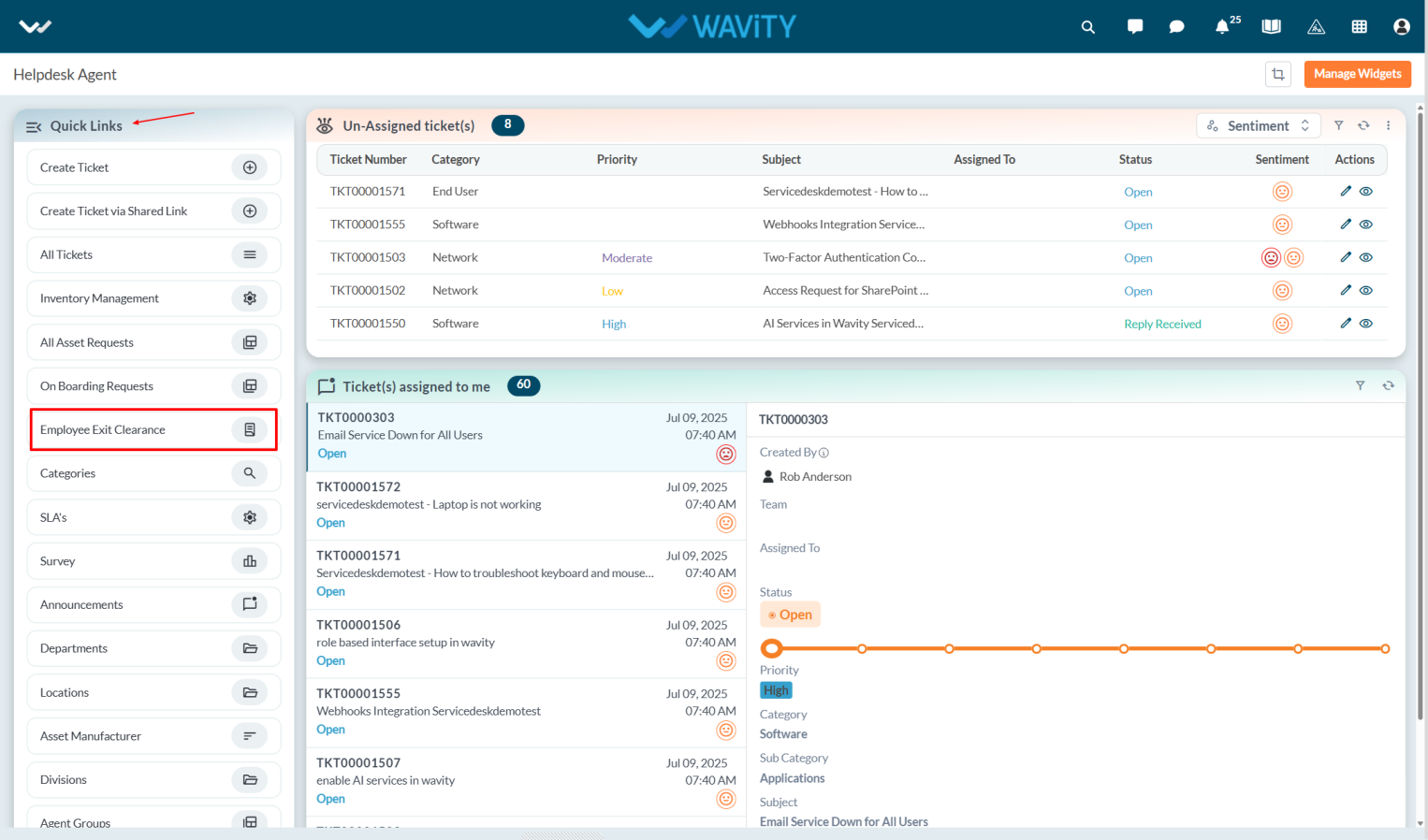Image resolution: width=1428 pixels, height=840 pixels.
Task: Click icon beside All Asset Requests
Action: point(250,342)
